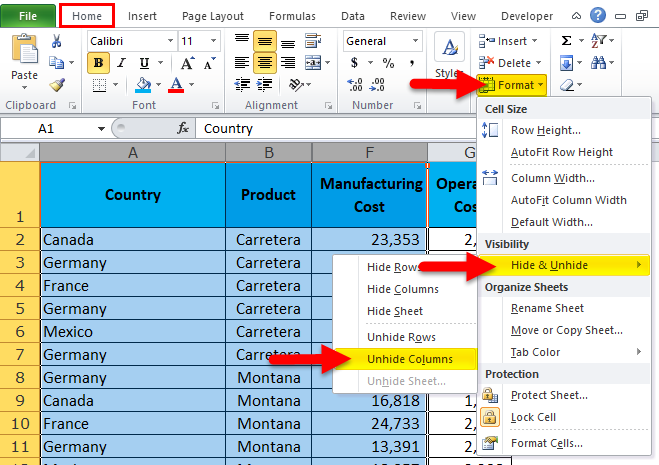Click the Accounting dollar format icon
Screen dimensions: 659x465
354,63
